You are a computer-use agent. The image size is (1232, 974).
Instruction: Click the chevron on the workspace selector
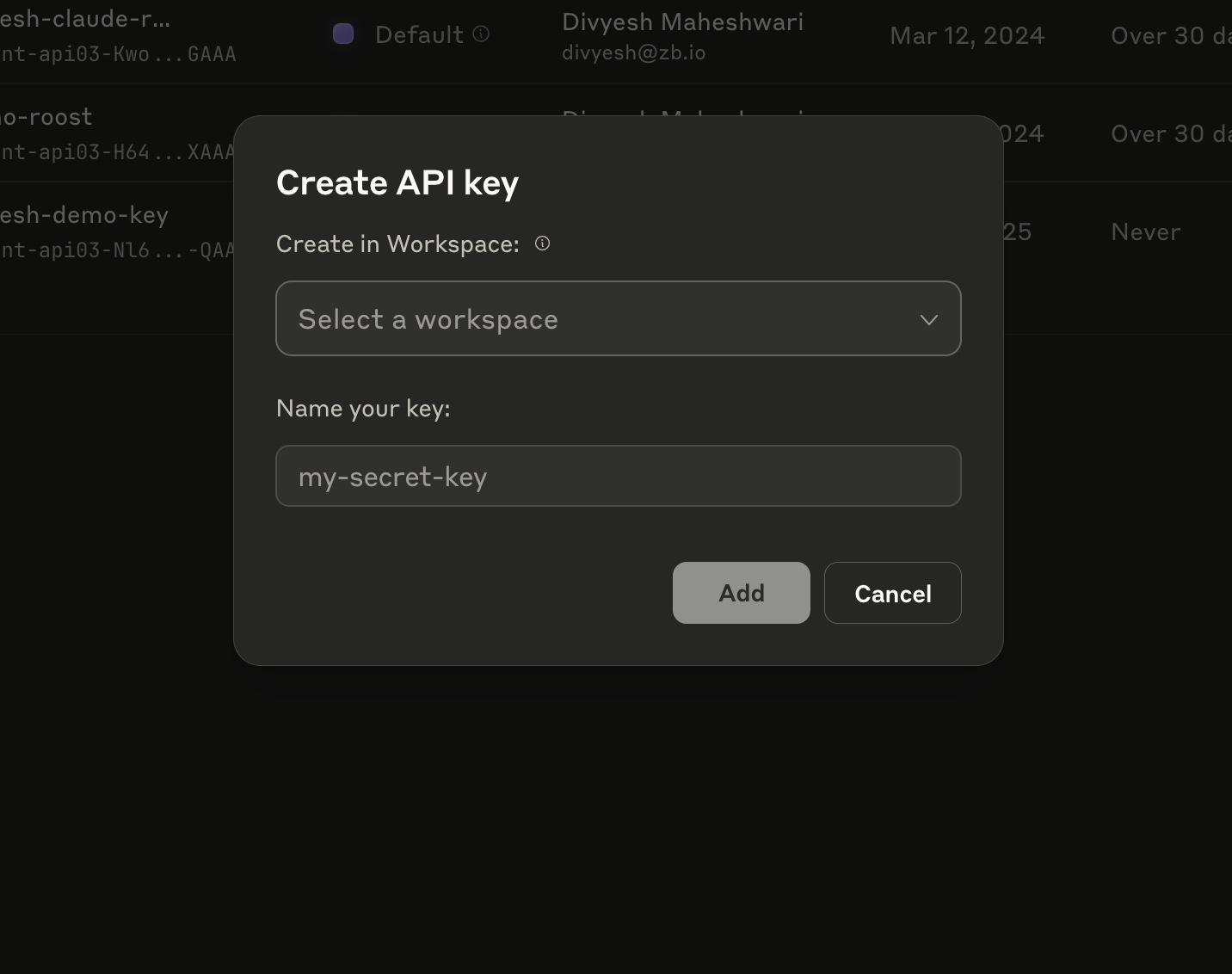928,319
